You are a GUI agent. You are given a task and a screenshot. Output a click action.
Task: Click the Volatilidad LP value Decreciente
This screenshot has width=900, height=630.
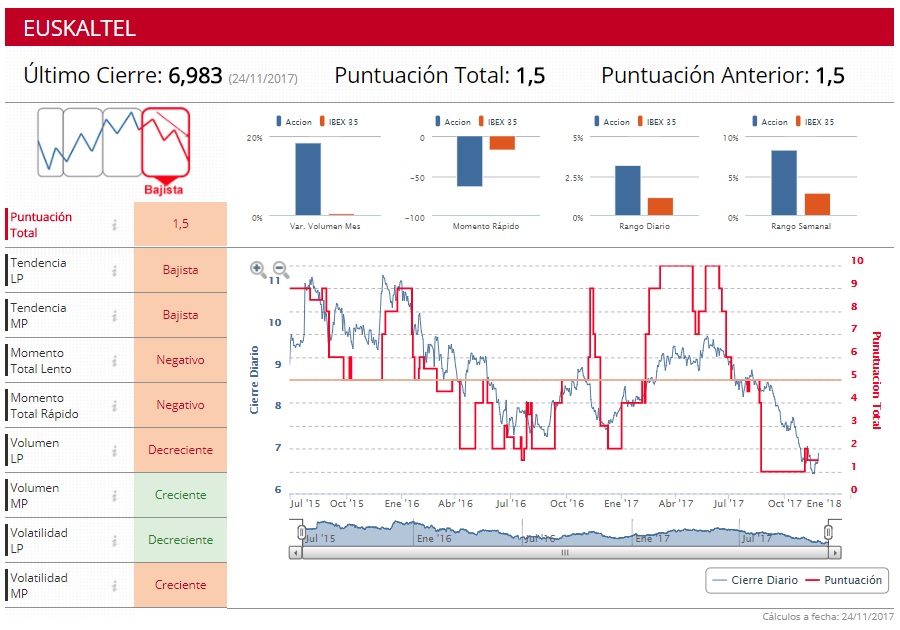180,540
